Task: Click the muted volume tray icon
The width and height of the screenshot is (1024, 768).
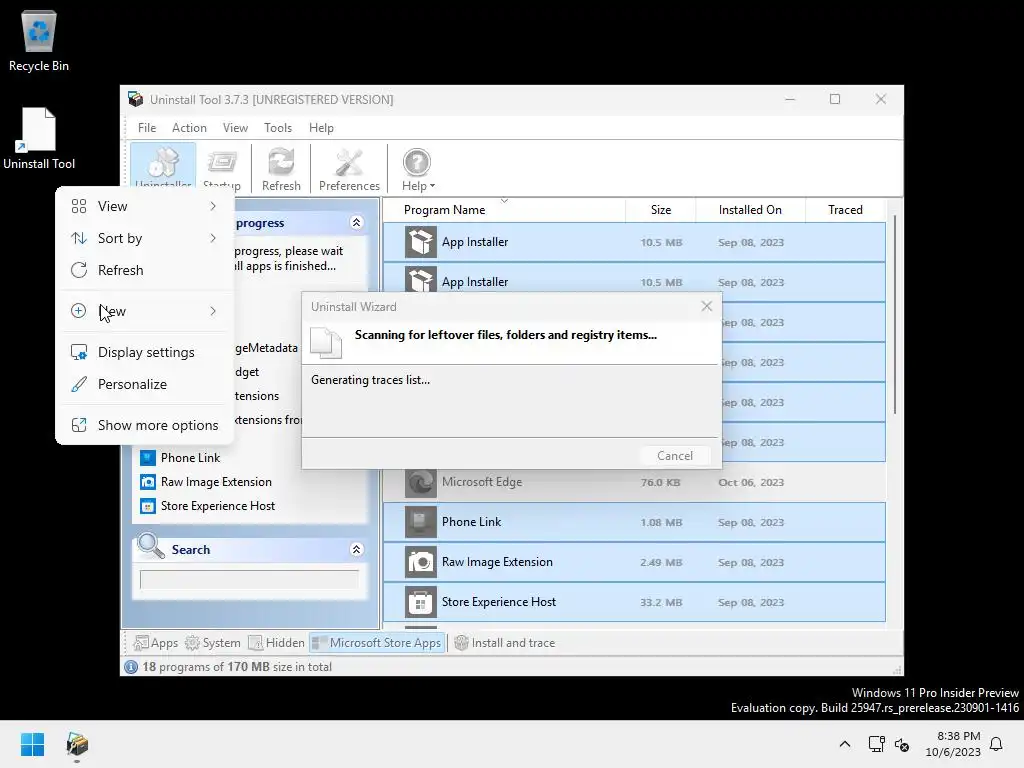Action: tap(902, 744)
